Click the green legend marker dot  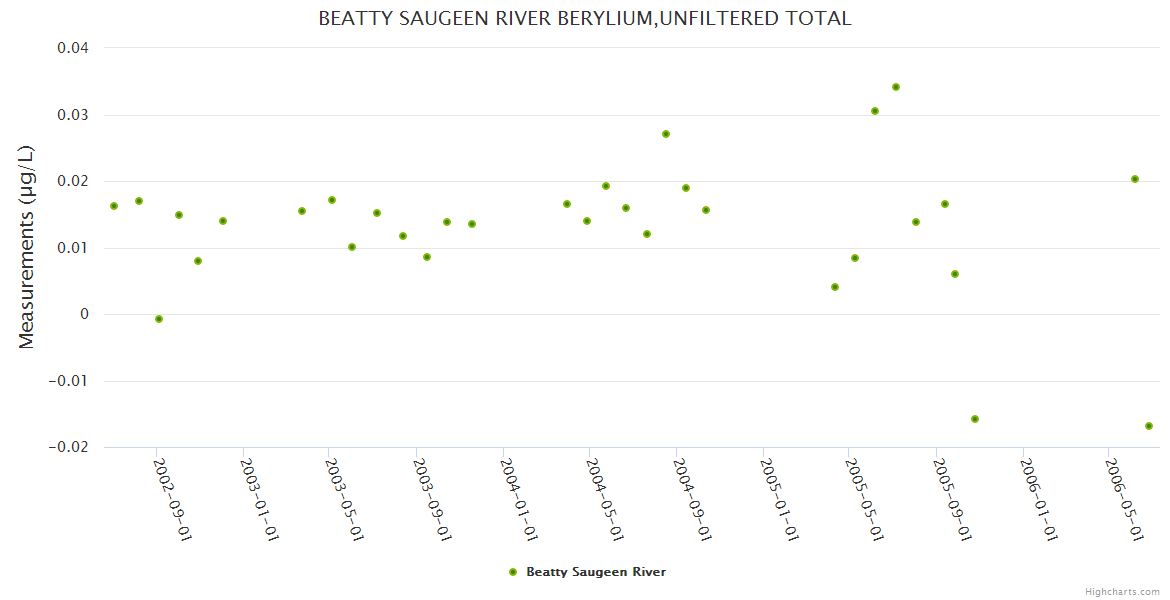(x=513, y=572)
